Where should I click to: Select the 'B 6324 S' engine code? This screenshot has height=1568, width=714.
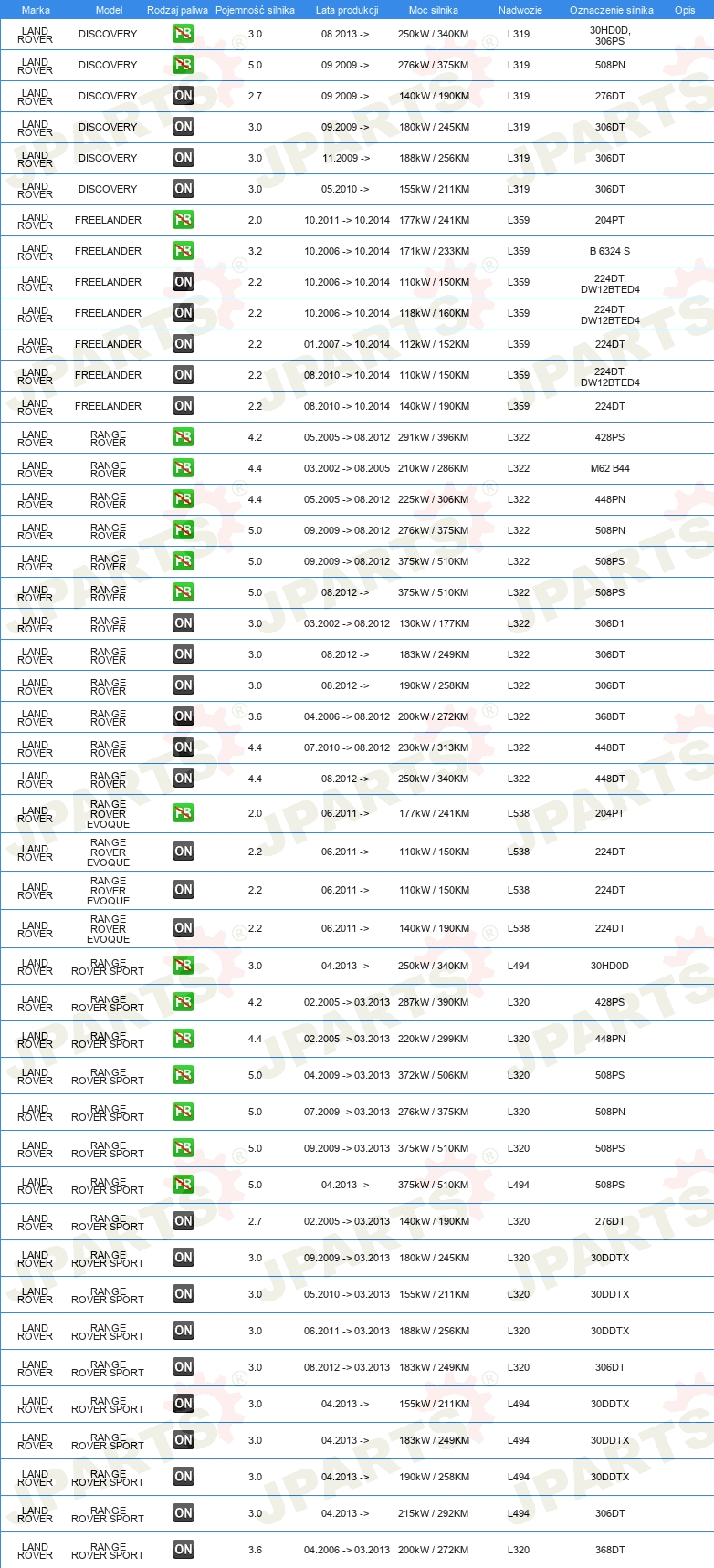[x=610, y=251]
